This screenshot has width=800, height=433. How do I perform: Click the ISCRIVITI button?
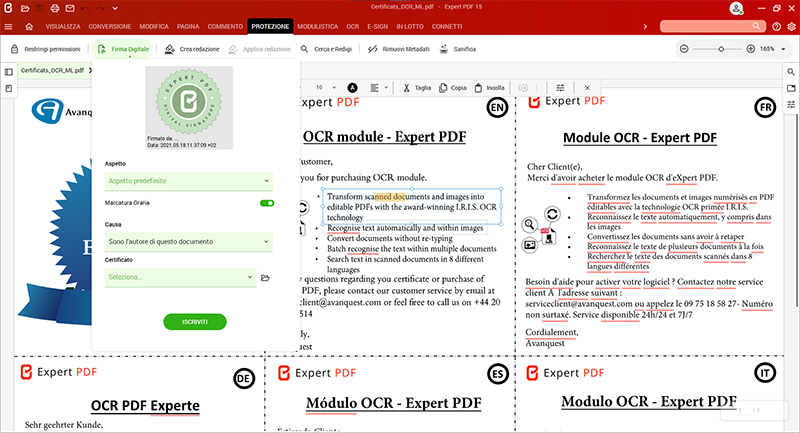(195, 322)
